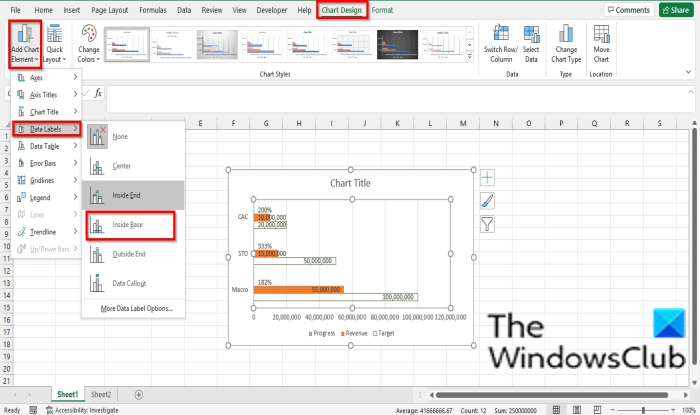Open More Data Label Options
The height and width of the screenshot is (415, 700).
click(x=136, y=308)
